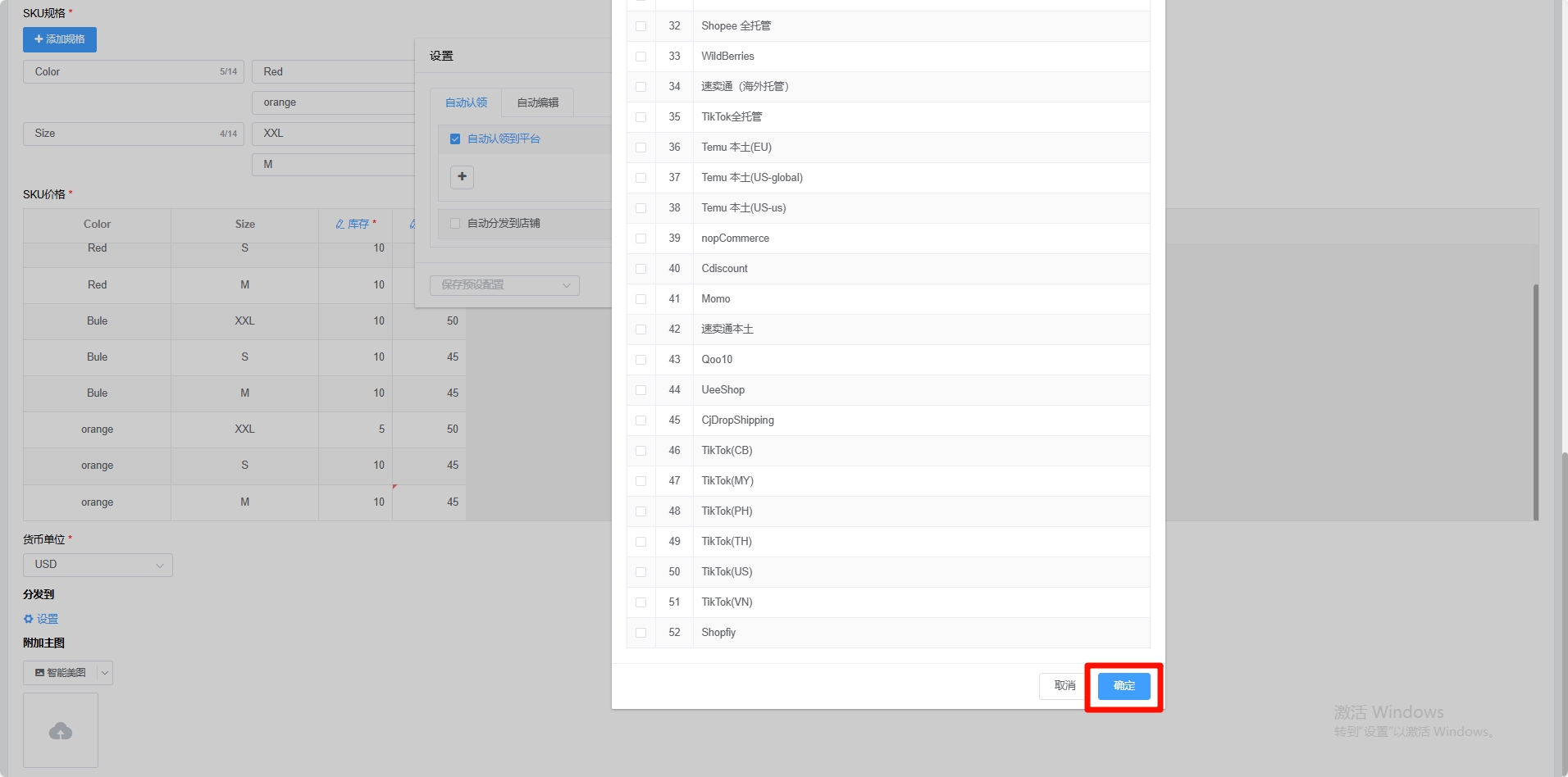Open the 智能美图 dropdown arrow

[105, 673]
